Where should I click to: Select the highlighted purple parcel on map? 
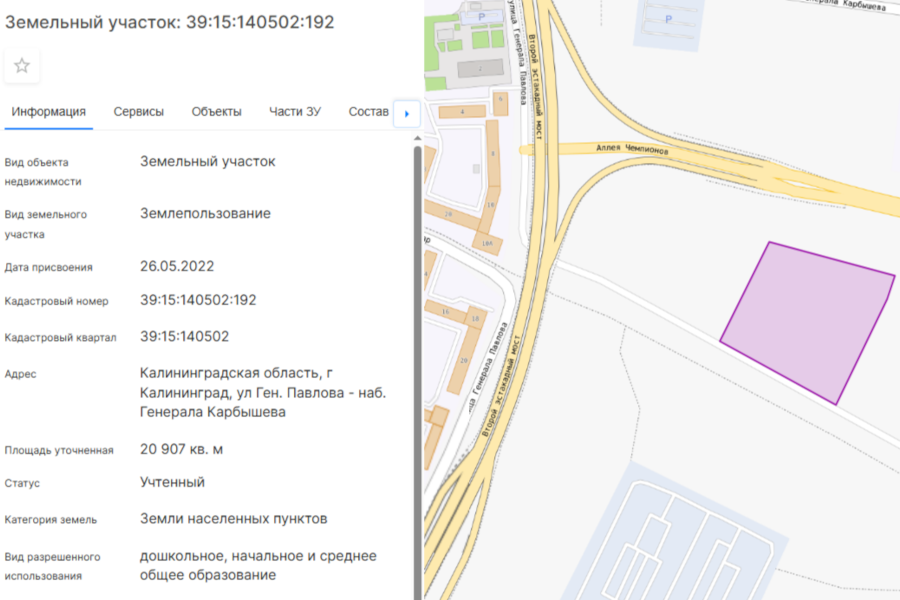(x=808, y=320)
